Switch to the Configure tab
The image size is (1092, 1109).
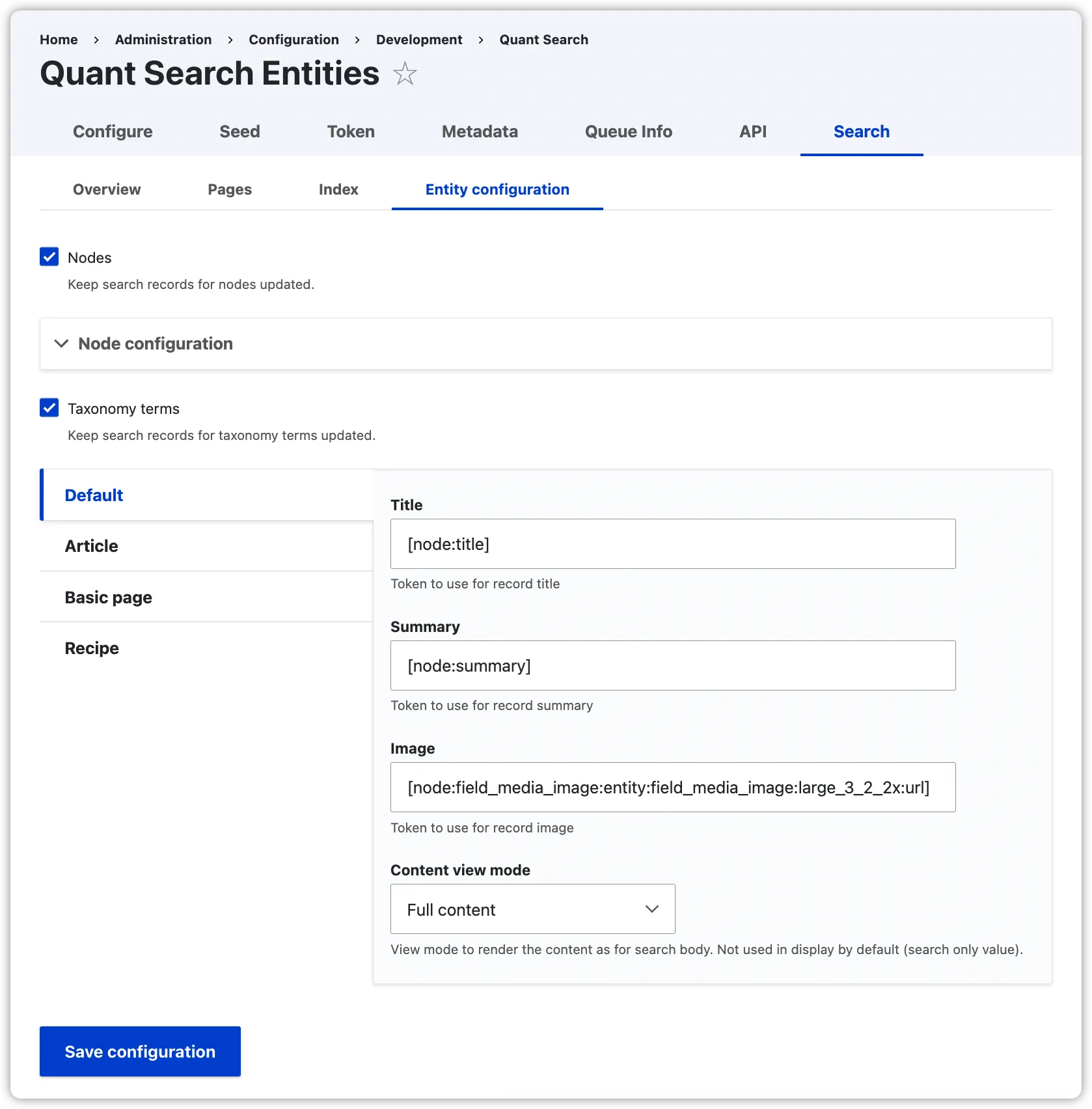point(113,131)
